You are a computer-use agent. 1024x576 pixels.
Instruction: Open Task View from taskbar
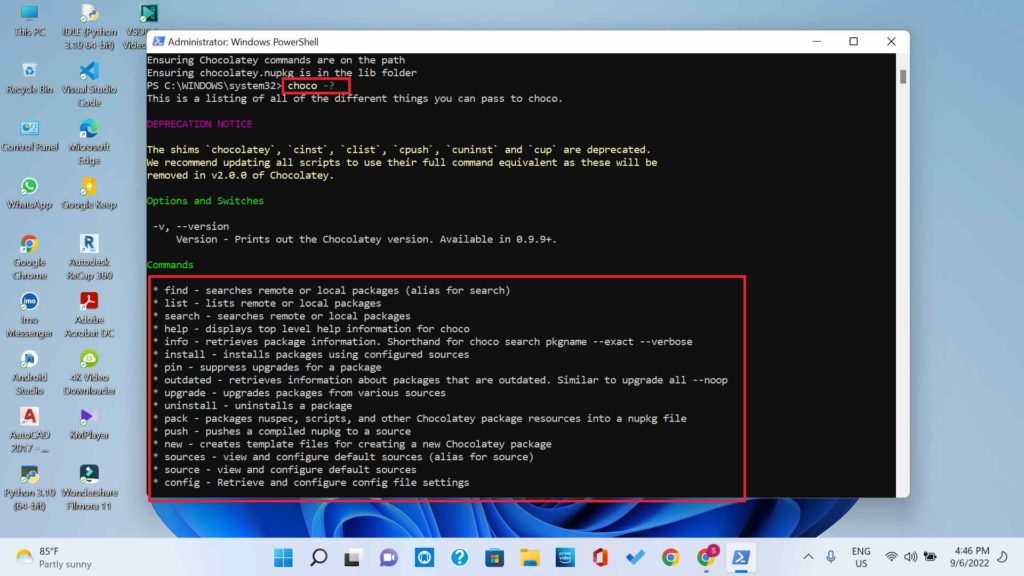click(x=353, y=557)
